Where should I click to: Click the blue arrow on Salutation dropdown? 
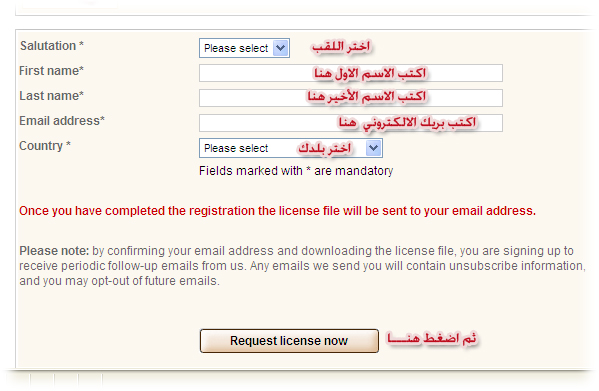point(281,48)
